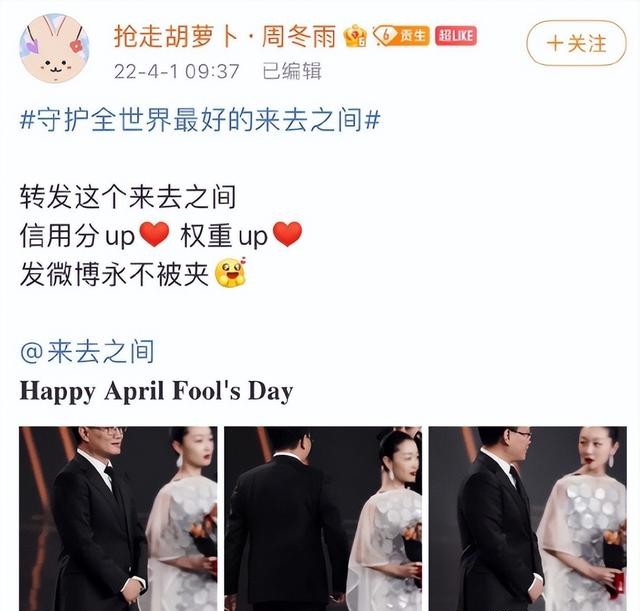Click the post line 转发这个来去之间
The height and width of the screenshot is (611, 640).
point(128,197)
